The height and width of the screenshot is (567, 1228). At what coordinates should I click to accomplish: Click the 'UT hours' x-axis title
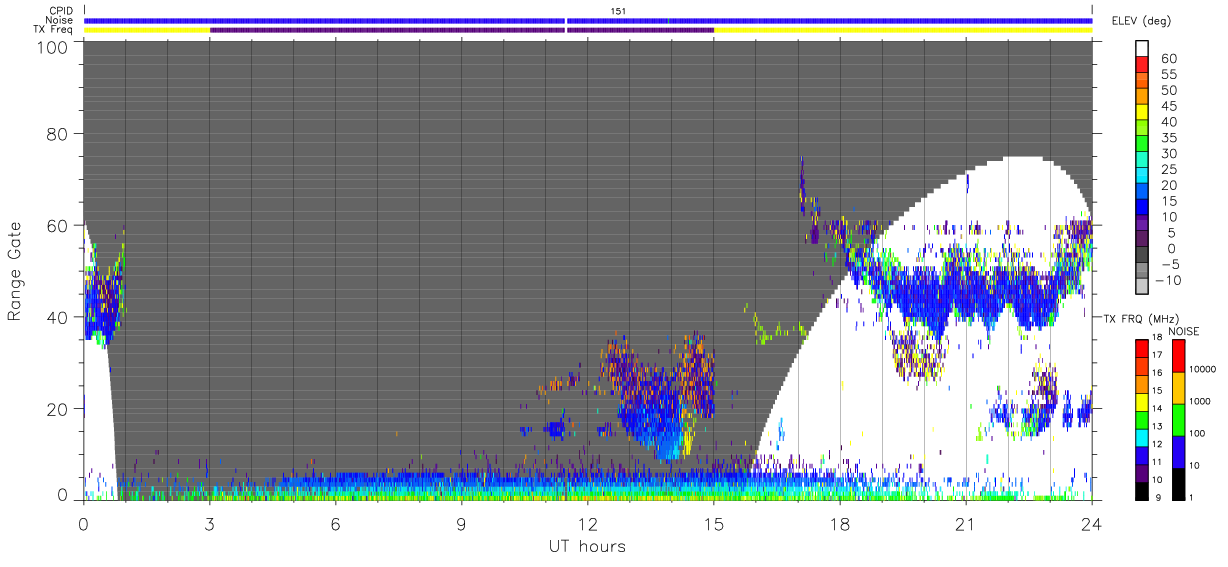587,546
